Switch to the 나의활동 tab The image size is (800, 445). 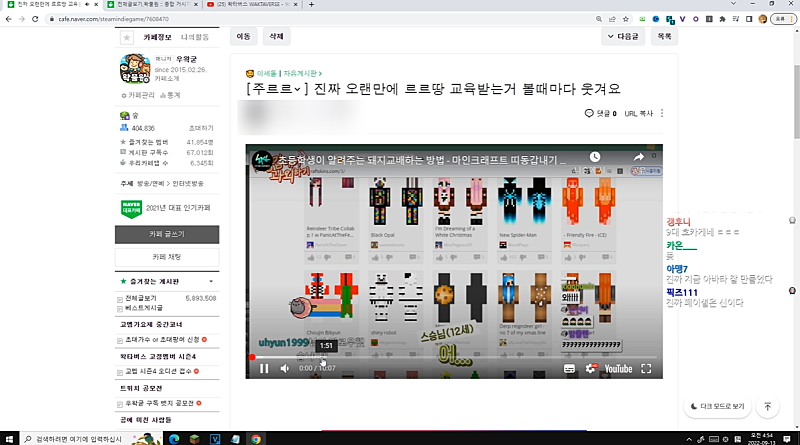tap(195, 37)
